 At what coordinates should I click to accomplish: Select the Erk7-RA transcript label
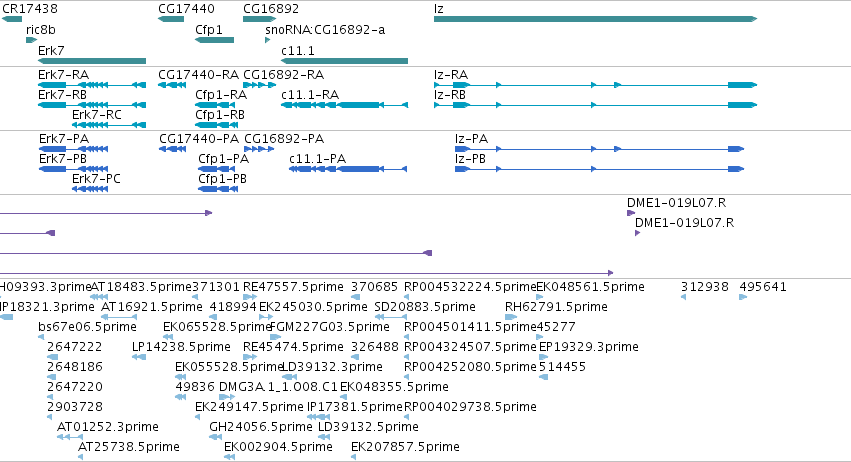[x=63, y=75]
